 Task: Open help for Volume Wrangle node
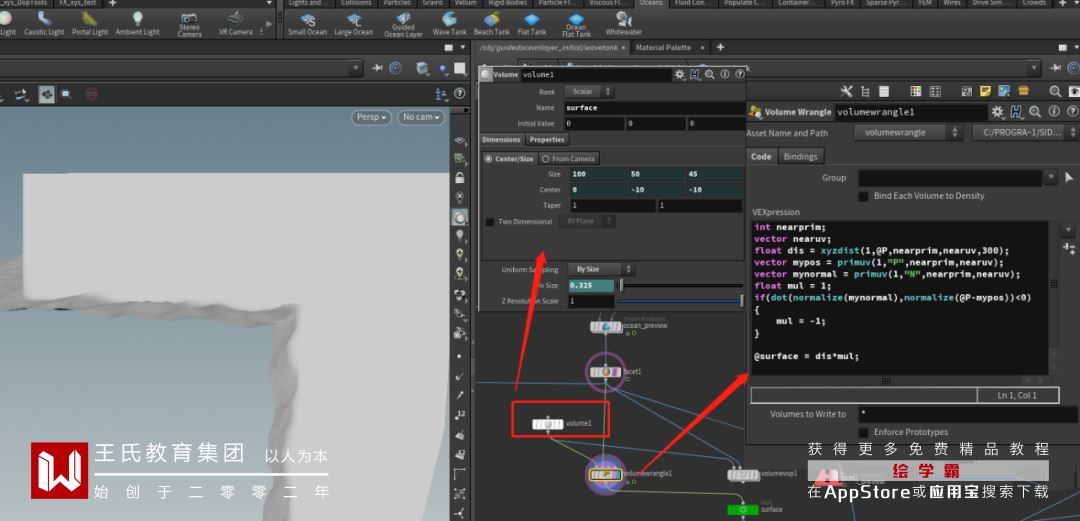(x=1073, y=112)
